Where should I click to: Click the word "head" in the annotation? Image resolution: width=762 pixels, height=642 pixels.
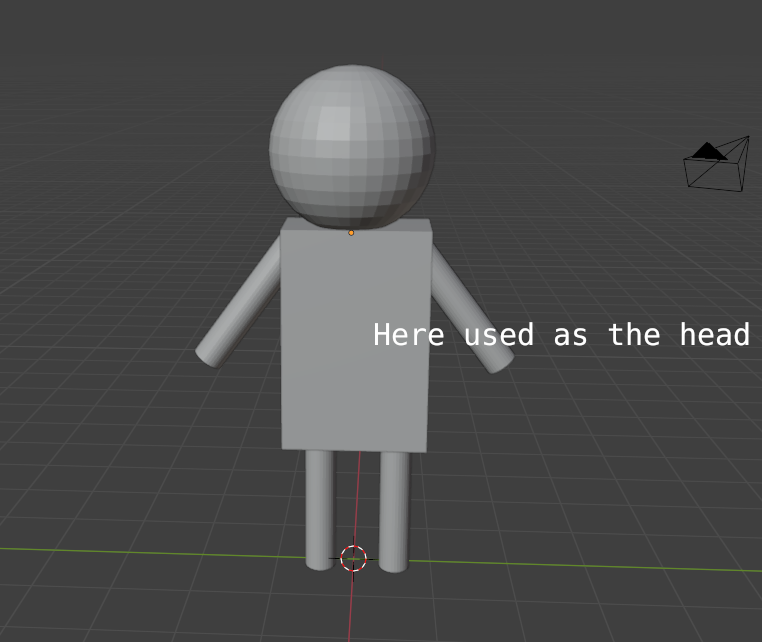coord(714,335)
